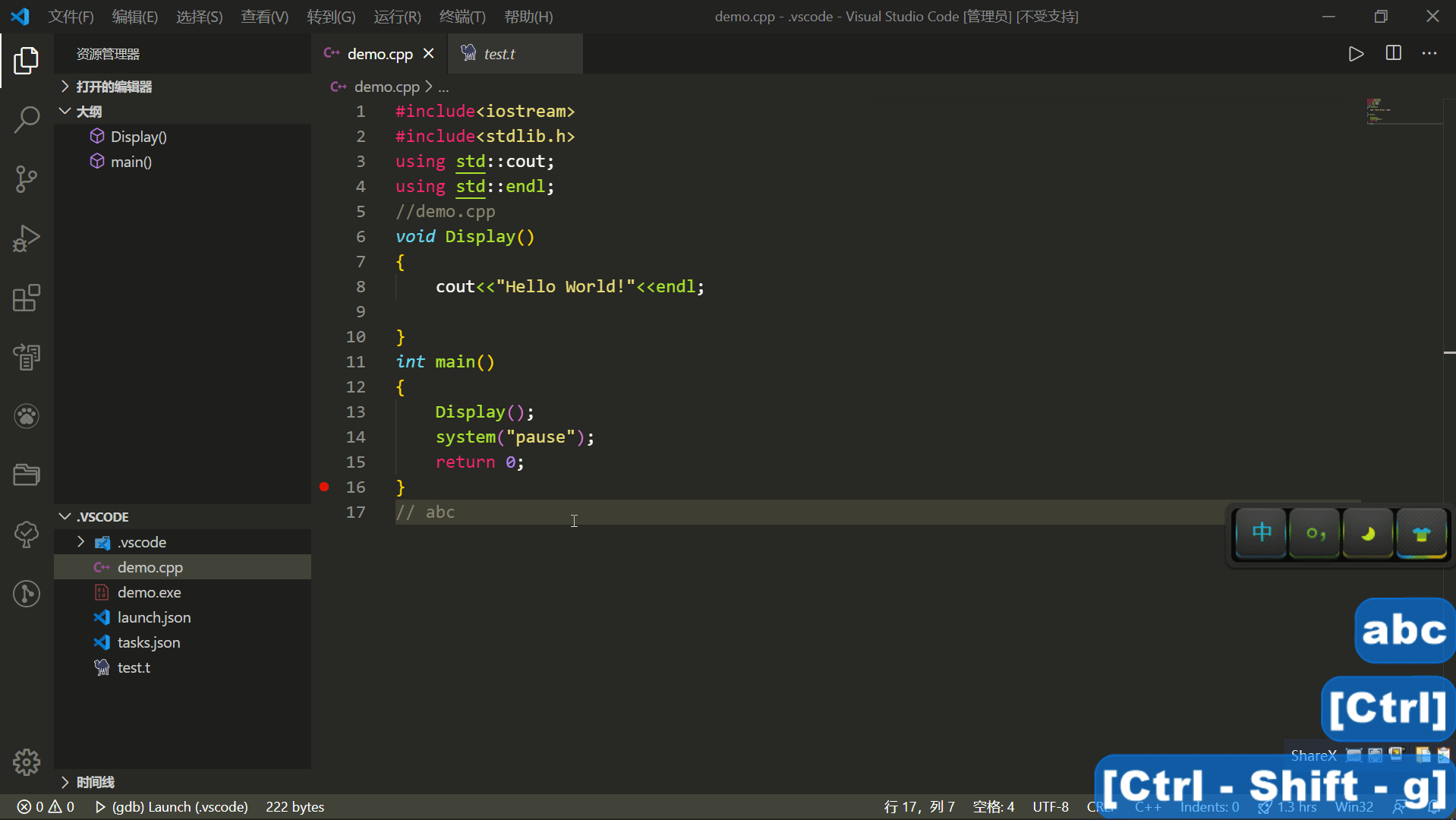Image resolution: width=1456 pixels, height=820 pixels.
Task: Open the Extensions view
Action: coord(27,298)
